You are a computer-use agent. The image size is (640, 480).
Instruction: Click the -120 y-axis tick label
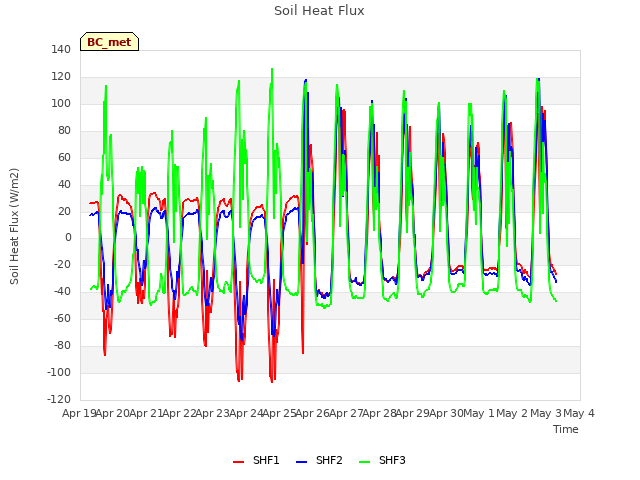point(59,399)
